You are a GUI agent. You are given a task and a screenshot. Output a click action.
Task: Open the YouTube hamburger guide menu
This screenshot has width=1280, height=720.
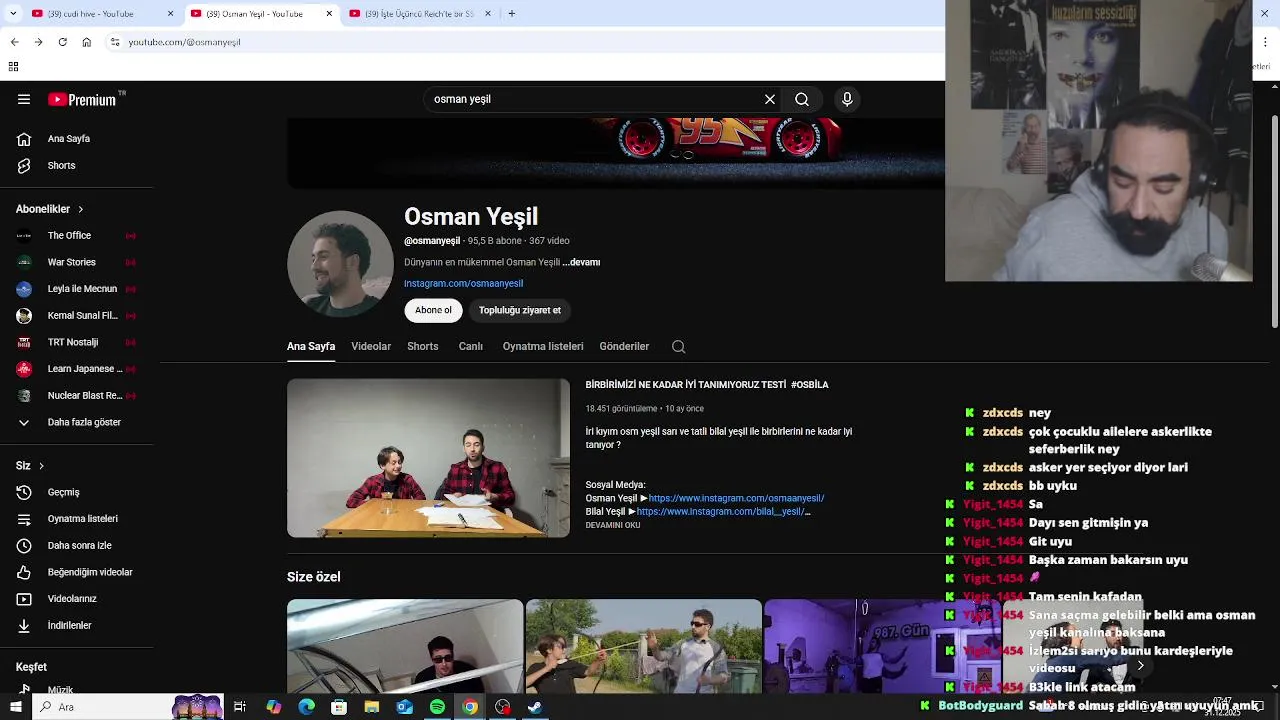(24, 99)
